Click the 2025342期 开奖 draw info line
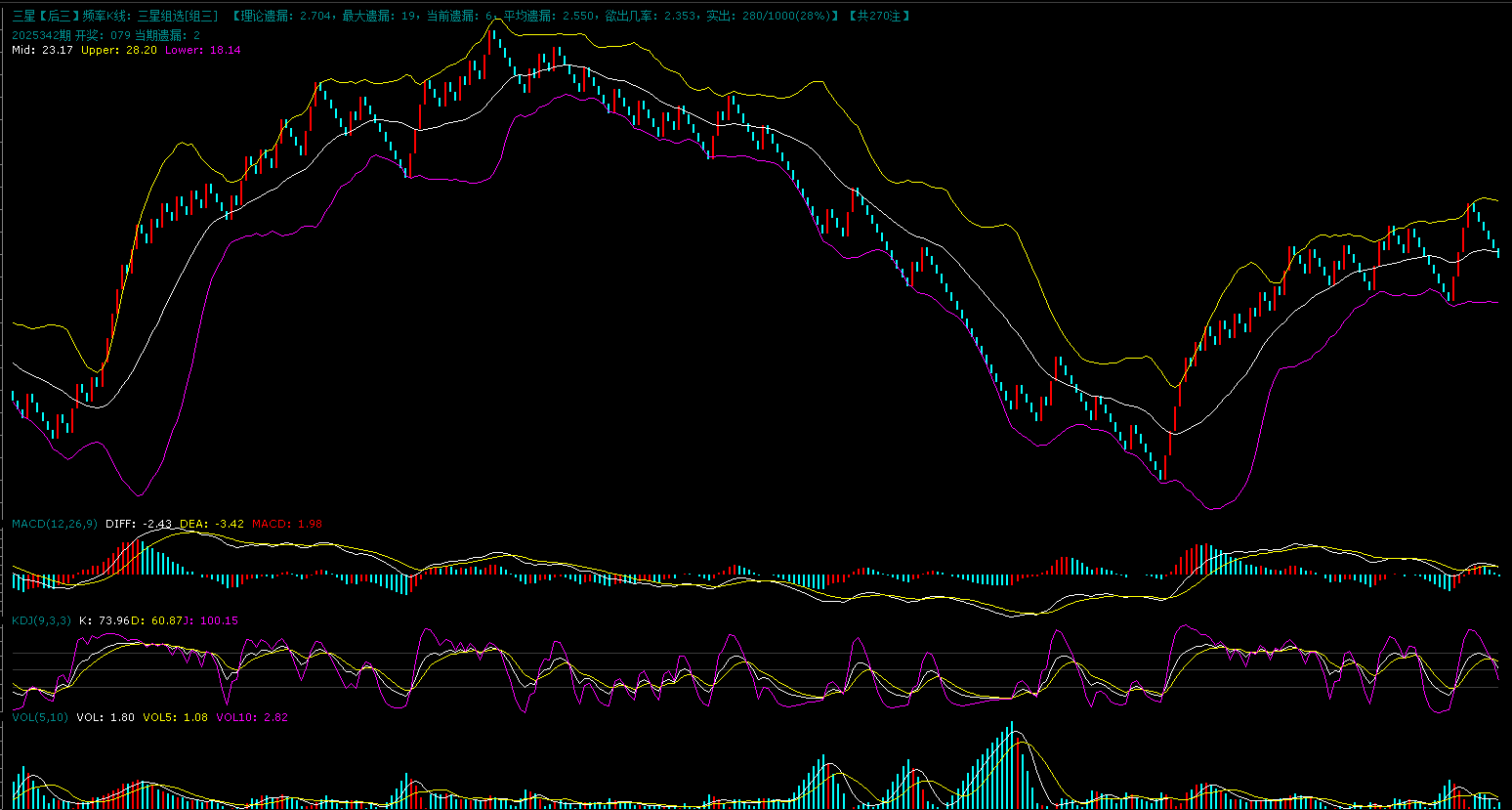Image resolution: width=1512 pixels, height=810 pixels. 105,34
